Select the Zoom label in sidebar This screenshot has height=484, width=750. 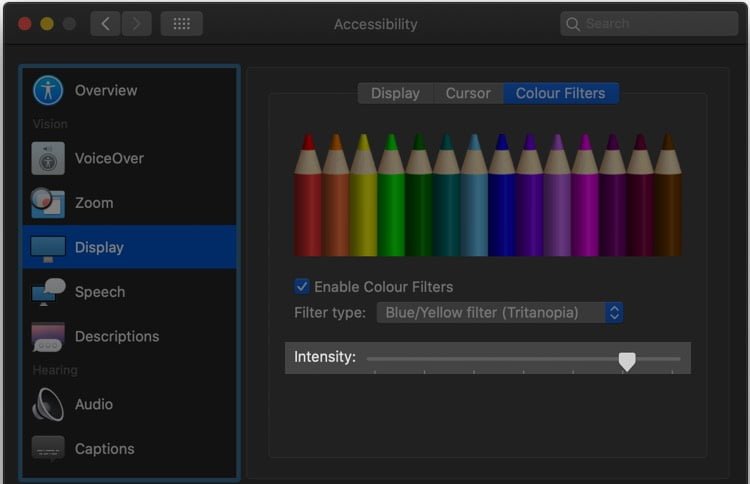[94, 203]
